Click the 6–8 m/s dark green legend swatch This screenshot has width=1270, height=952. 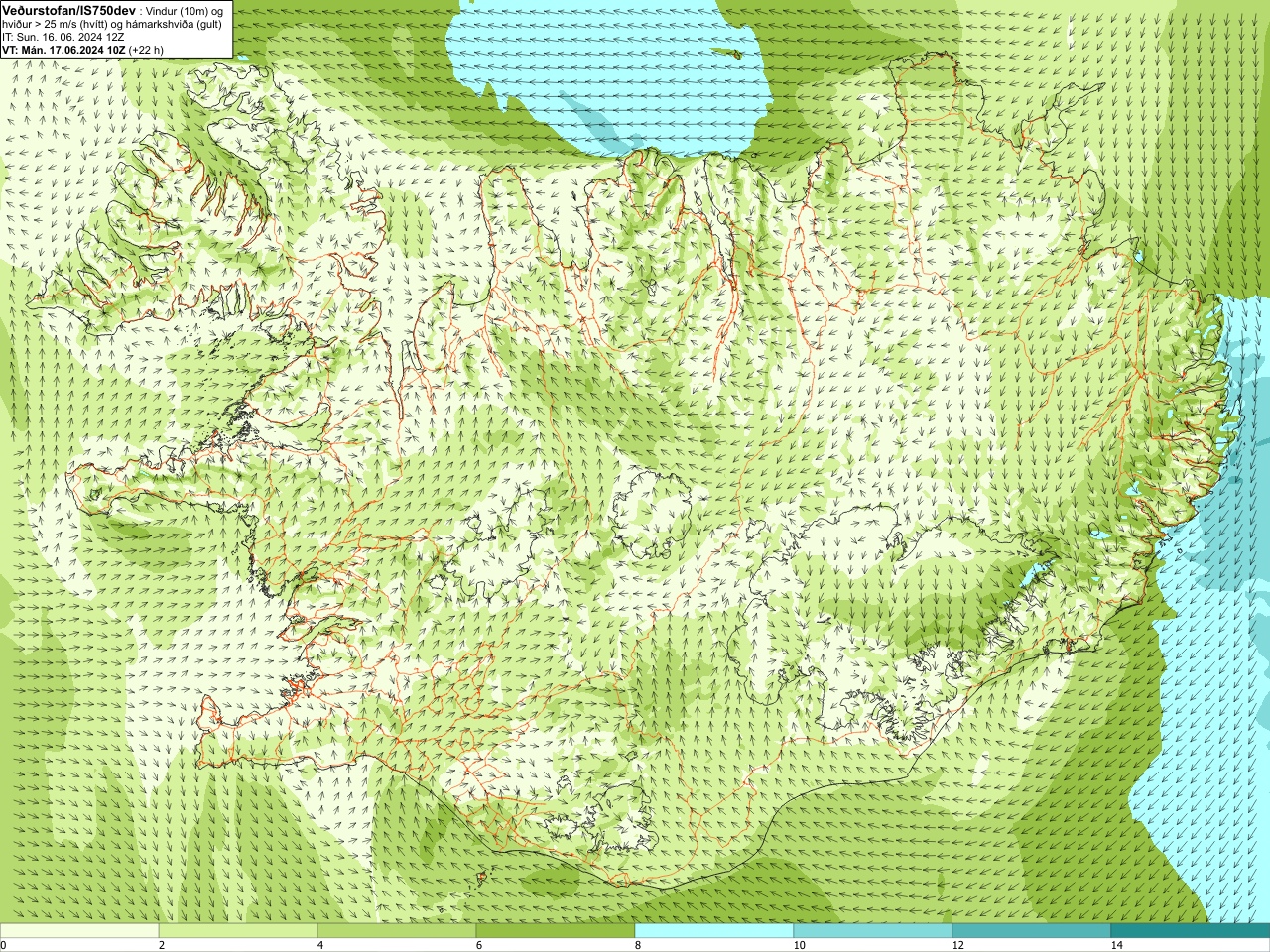556,931
